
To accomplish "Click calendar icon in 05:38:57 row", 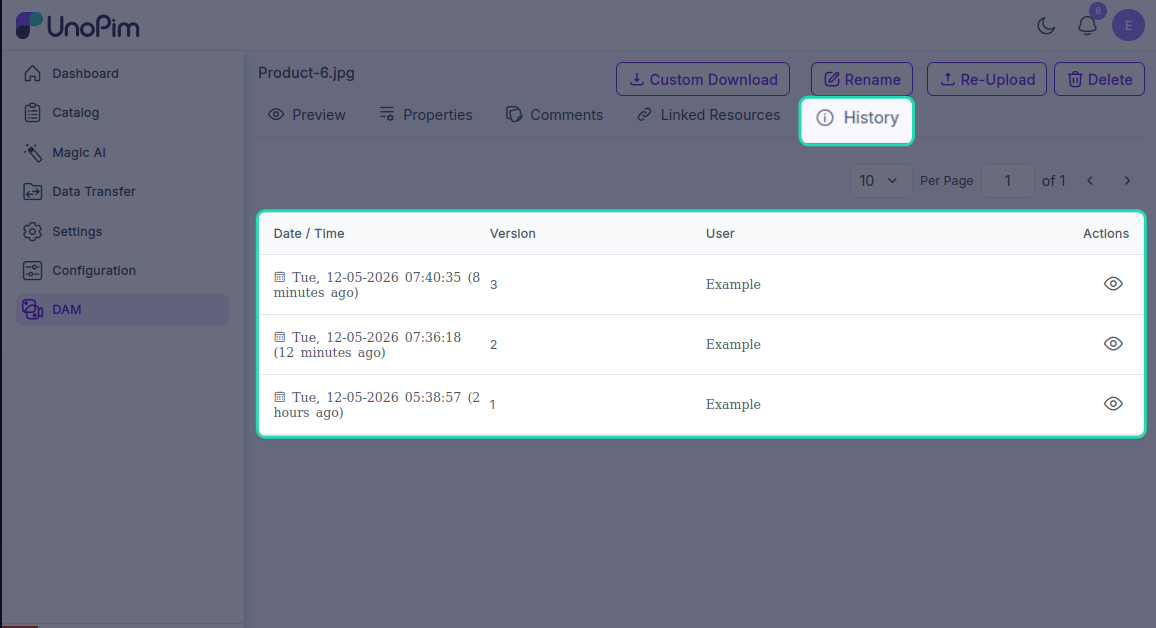I will (x=279, y=397).
